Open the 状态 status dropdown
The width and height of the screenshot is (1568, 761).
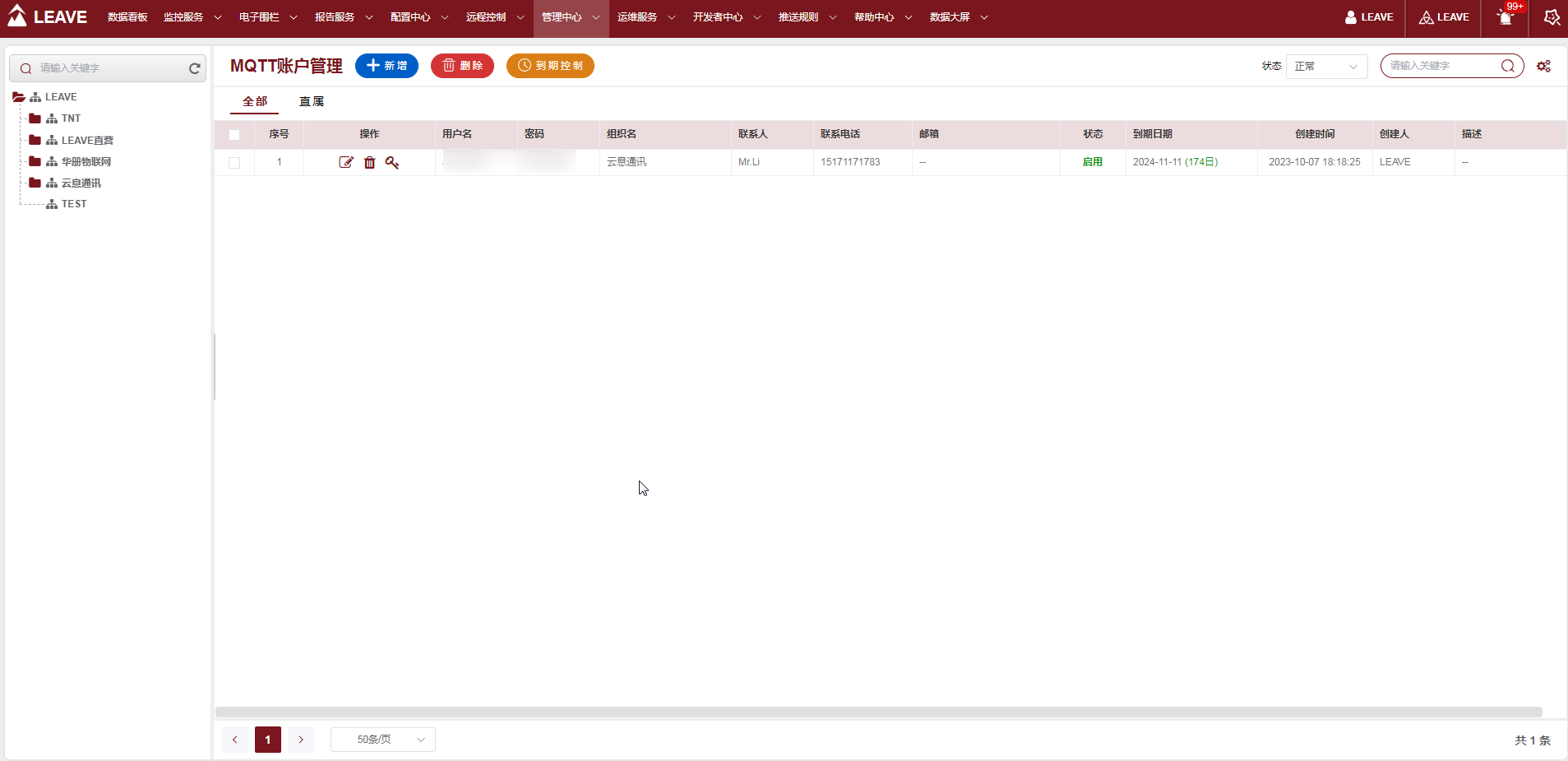click(x=1325, y=66)
